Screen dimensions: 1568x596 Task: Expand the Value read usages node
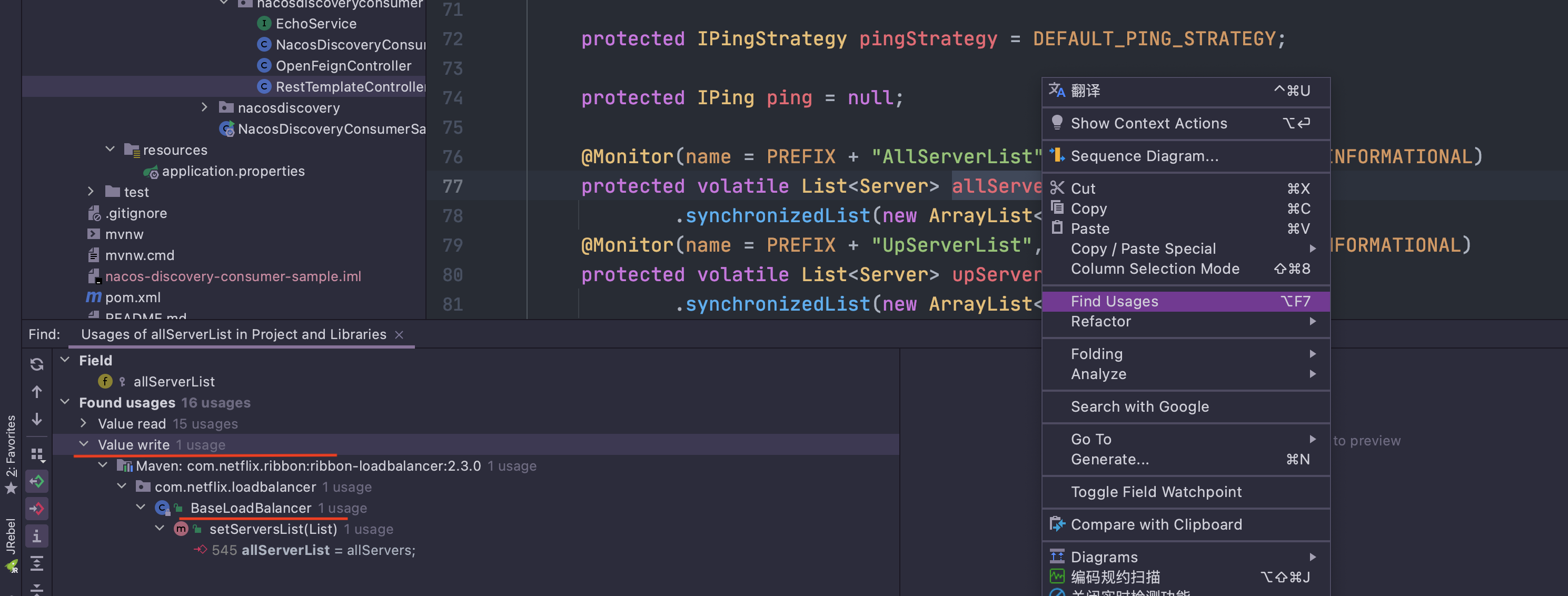point(83,423)
